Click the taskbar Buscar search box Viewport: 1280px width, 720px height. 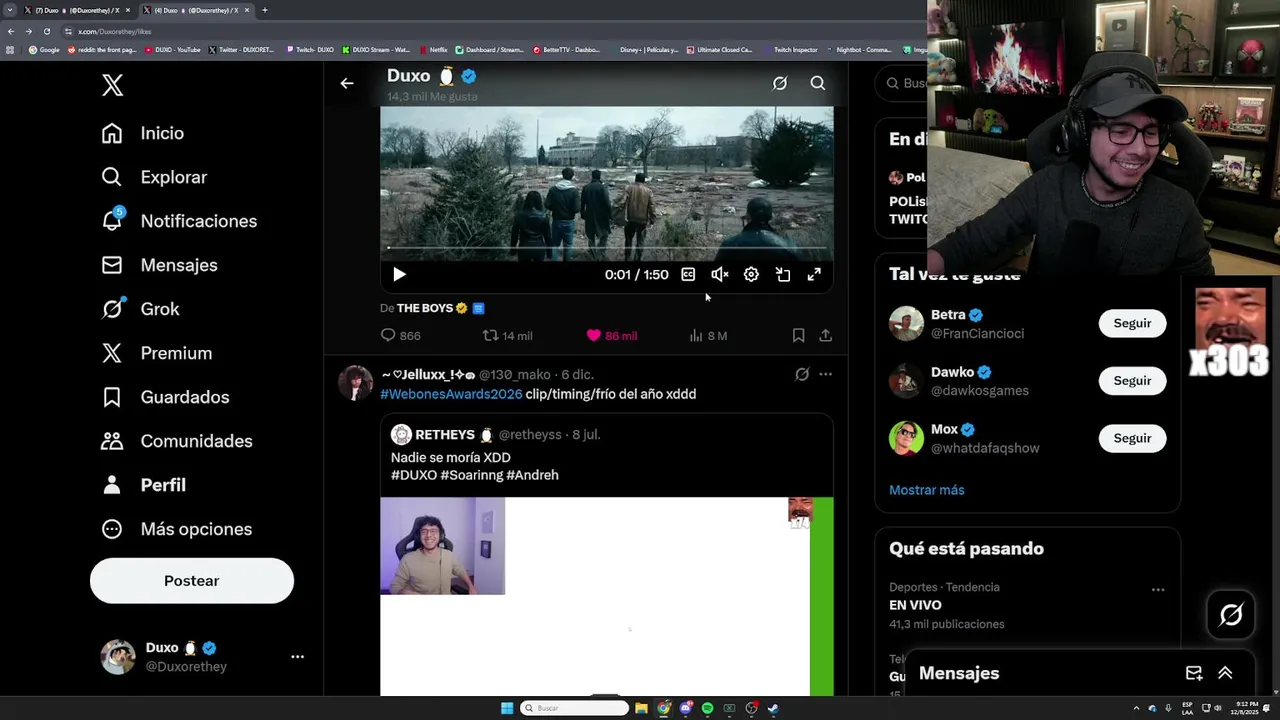coord(574,708)
